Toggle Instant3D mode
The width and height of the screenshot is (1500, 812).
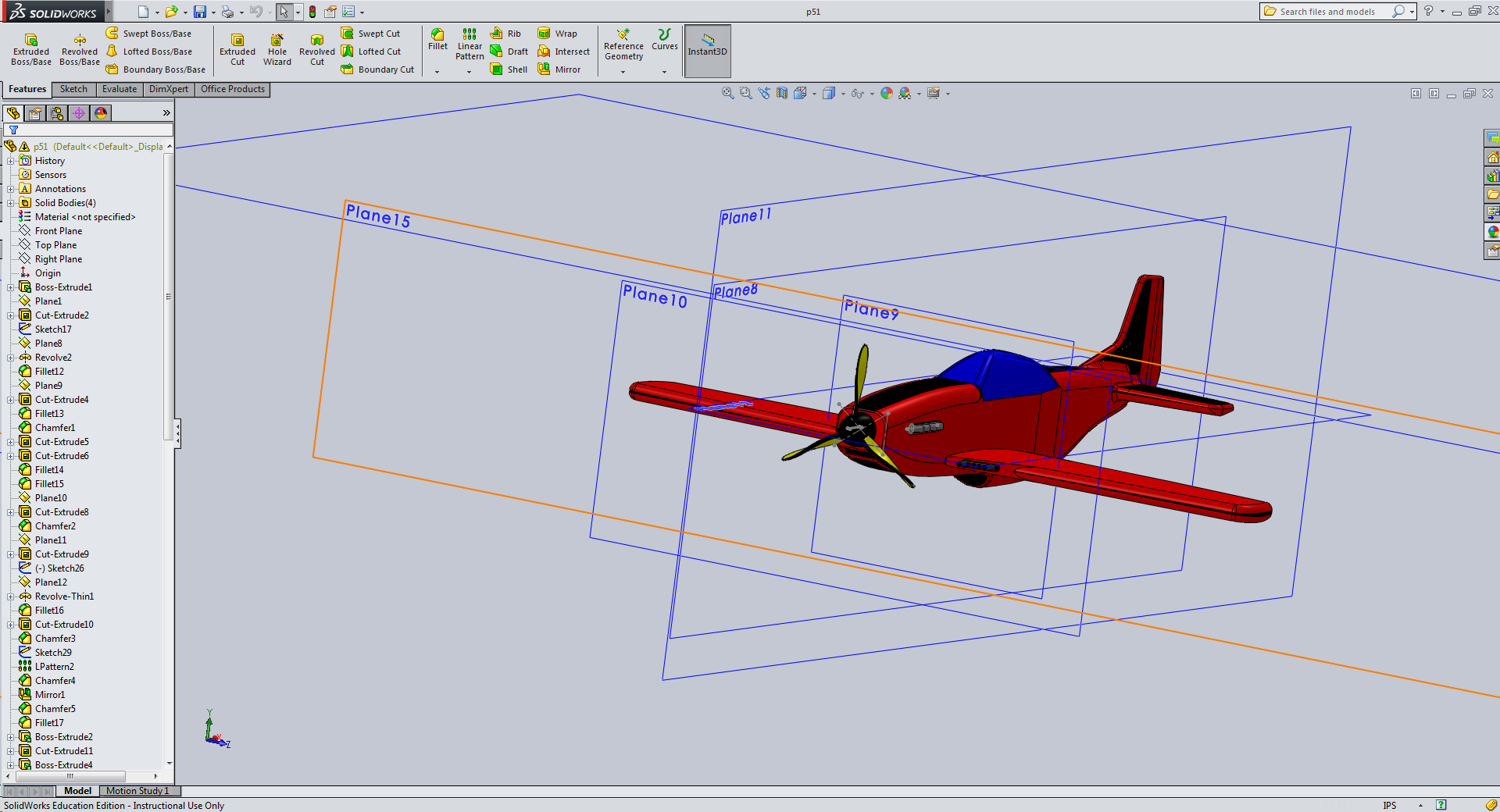[x=708, y=51]
